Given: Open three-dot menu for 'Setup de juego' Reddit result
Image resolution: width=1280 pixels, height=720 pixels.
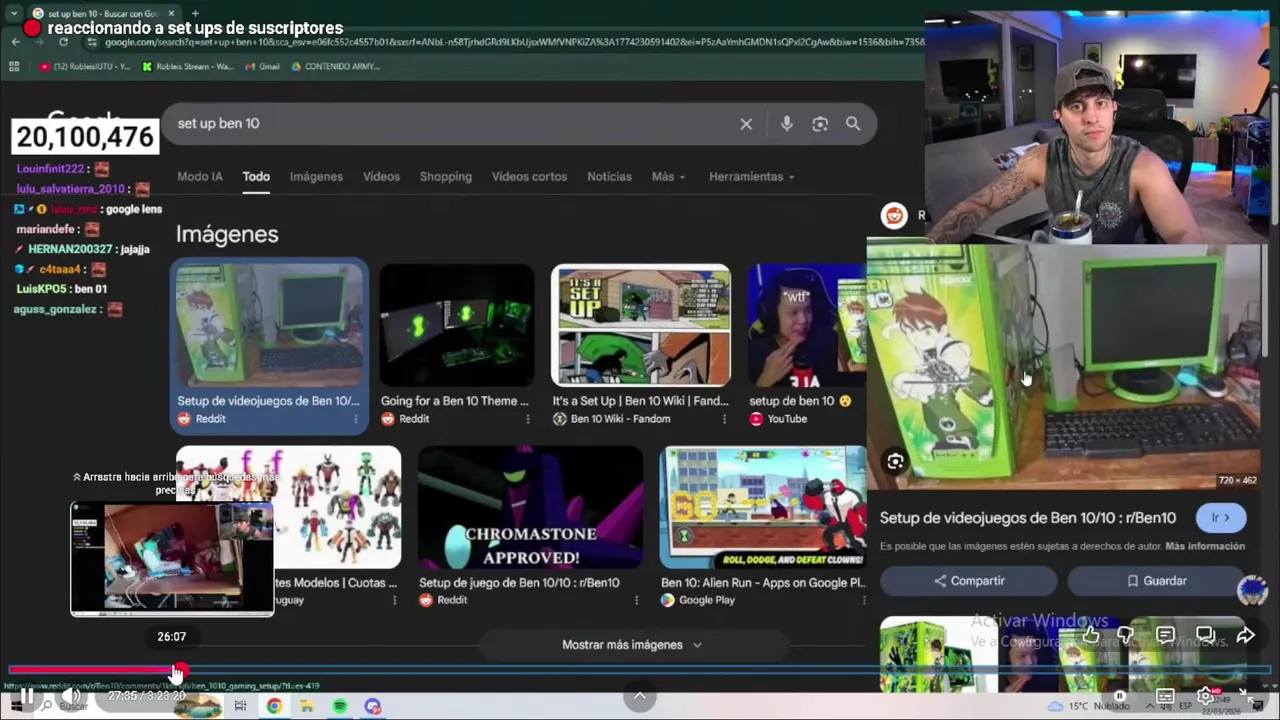Looking at the screenshot, I should (x=636, y=600).
